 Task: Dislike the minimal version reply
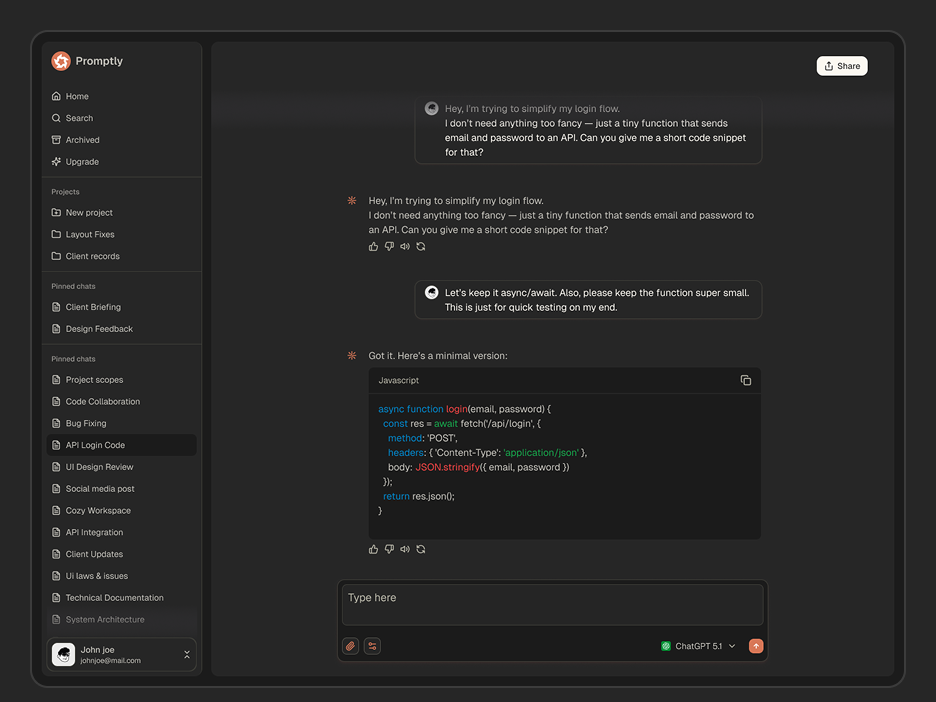pyautogui.click(x=389, y=549)
